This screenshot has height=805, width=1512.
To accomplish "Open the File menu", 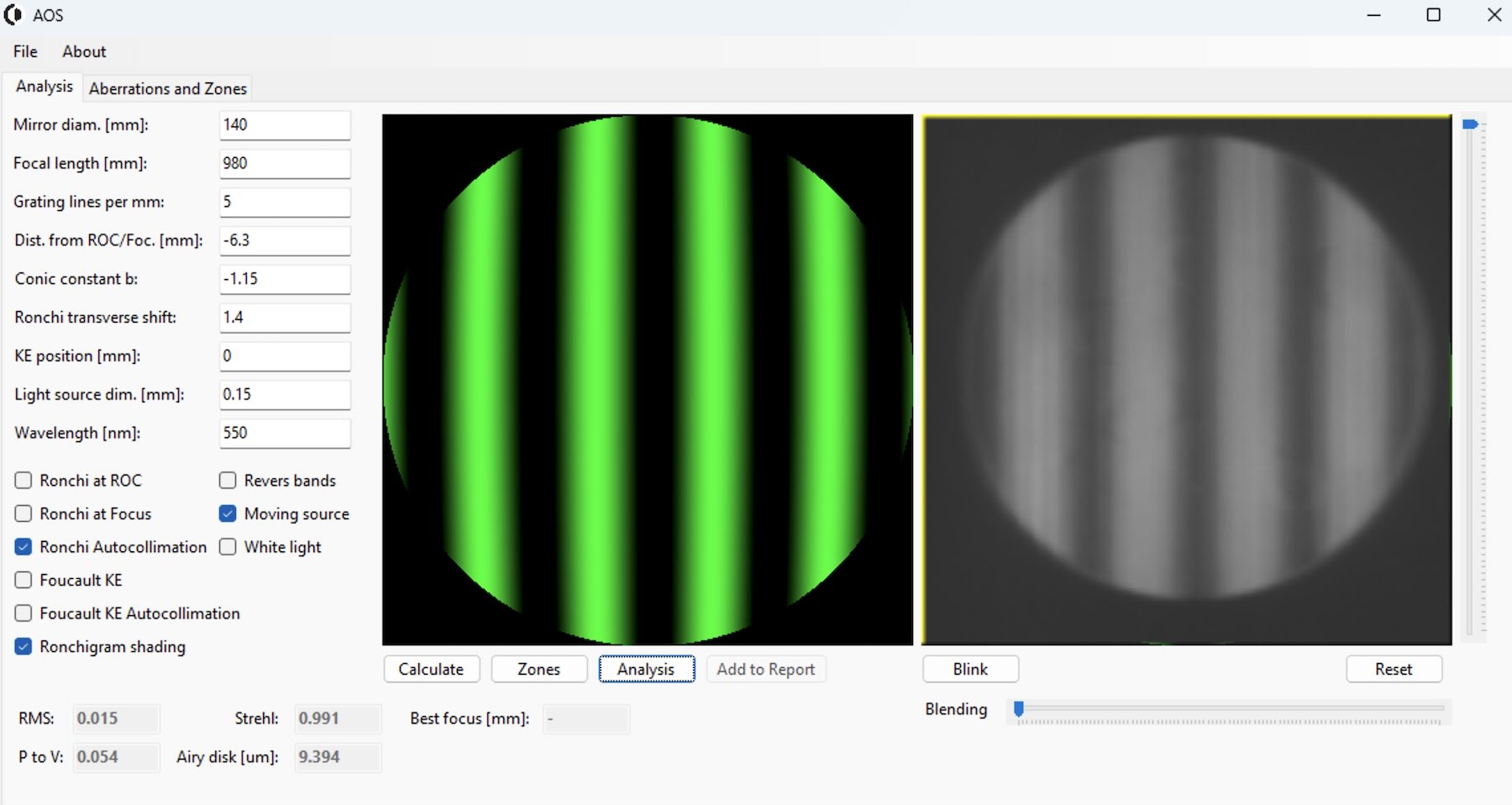I will (x=25, y=51).
